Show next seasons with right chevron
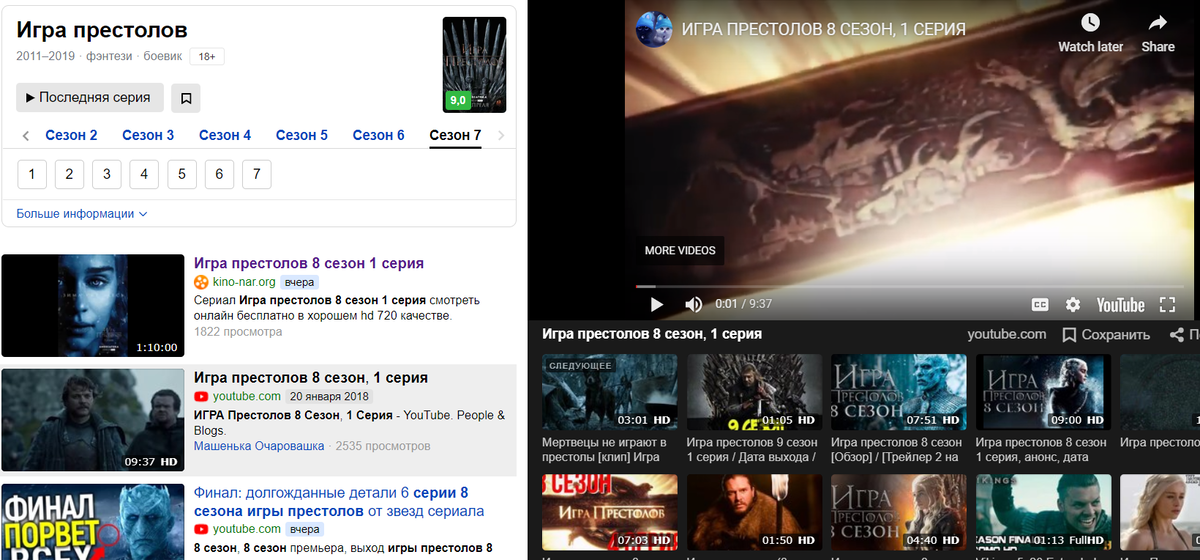Image resolution: width=1200 pixels, height=560 pixels. tap(501, 135)
